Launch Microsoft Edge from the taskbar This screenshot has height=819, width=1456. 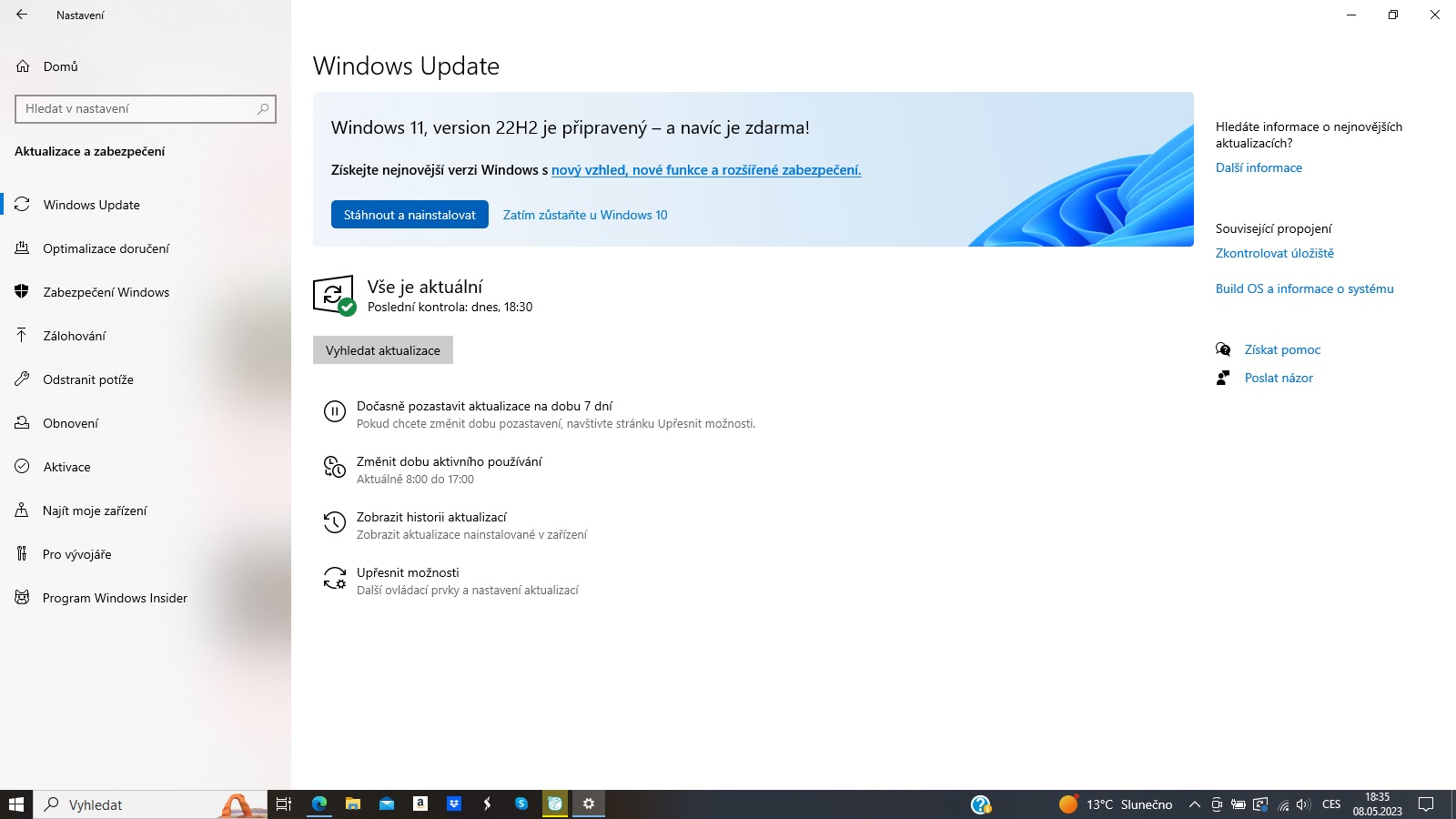tap(319, 804)
